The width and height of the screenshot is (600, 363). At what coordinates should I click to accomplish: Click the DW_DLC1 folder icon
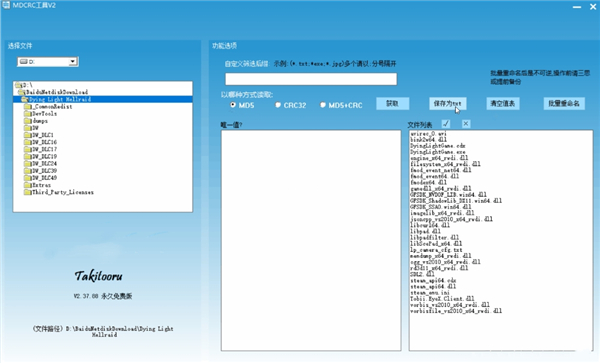(x=28, y=135)
